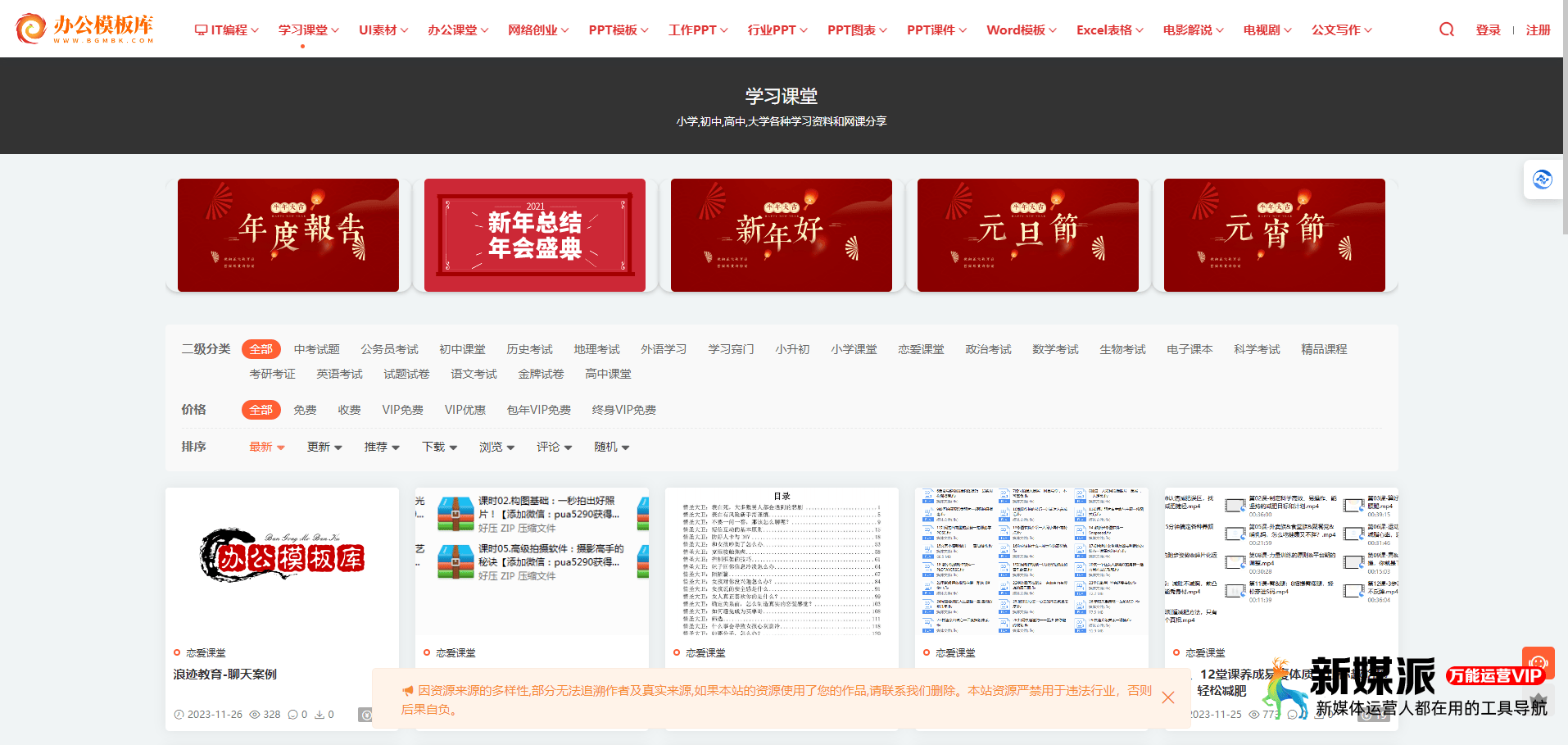This screenshot has width=1568, height=745.
Task: Click the 登录 login link
Action: tap(1488, 29)
